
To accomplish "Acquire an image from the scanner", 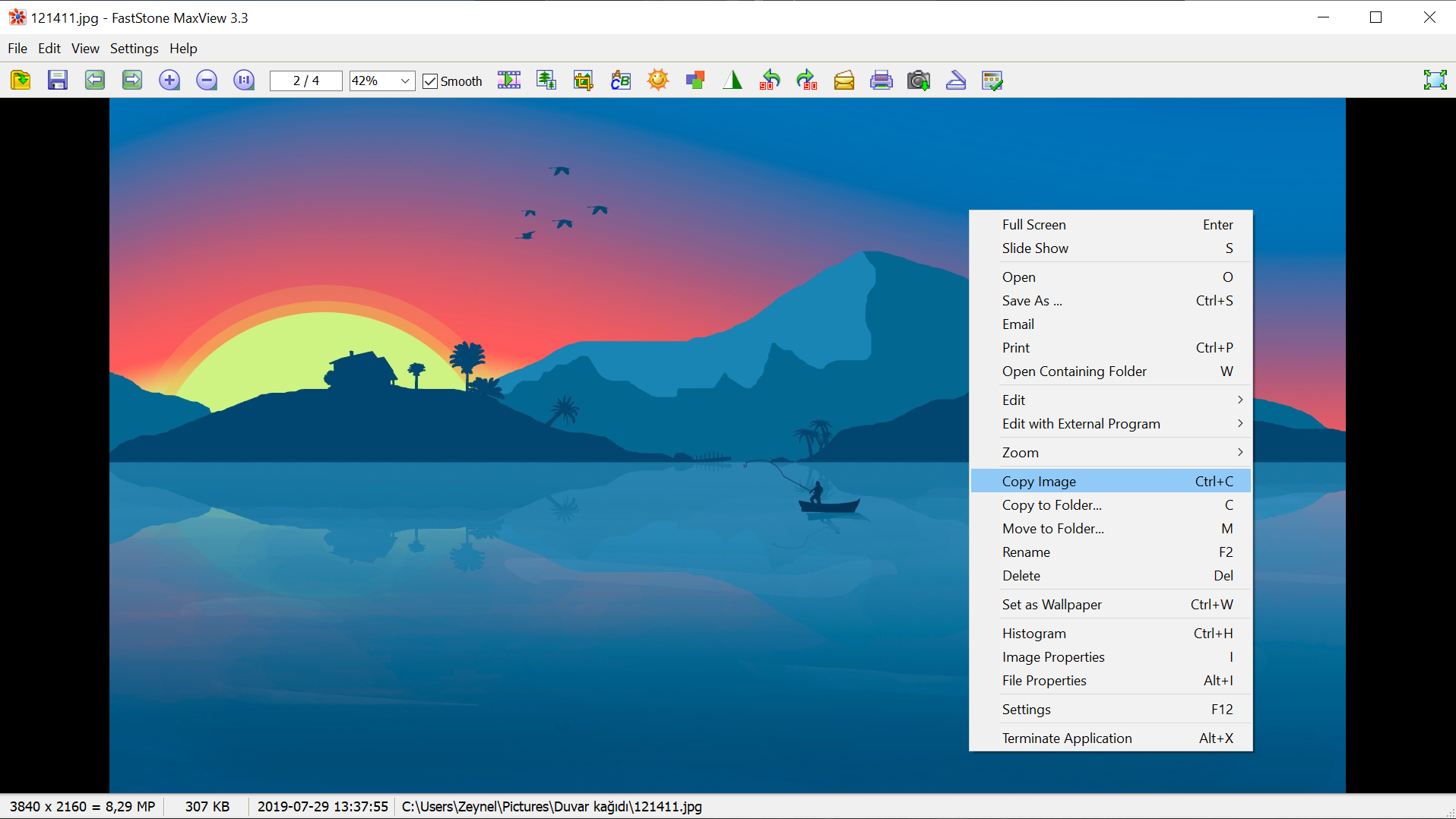I will (x=955, y=80).
